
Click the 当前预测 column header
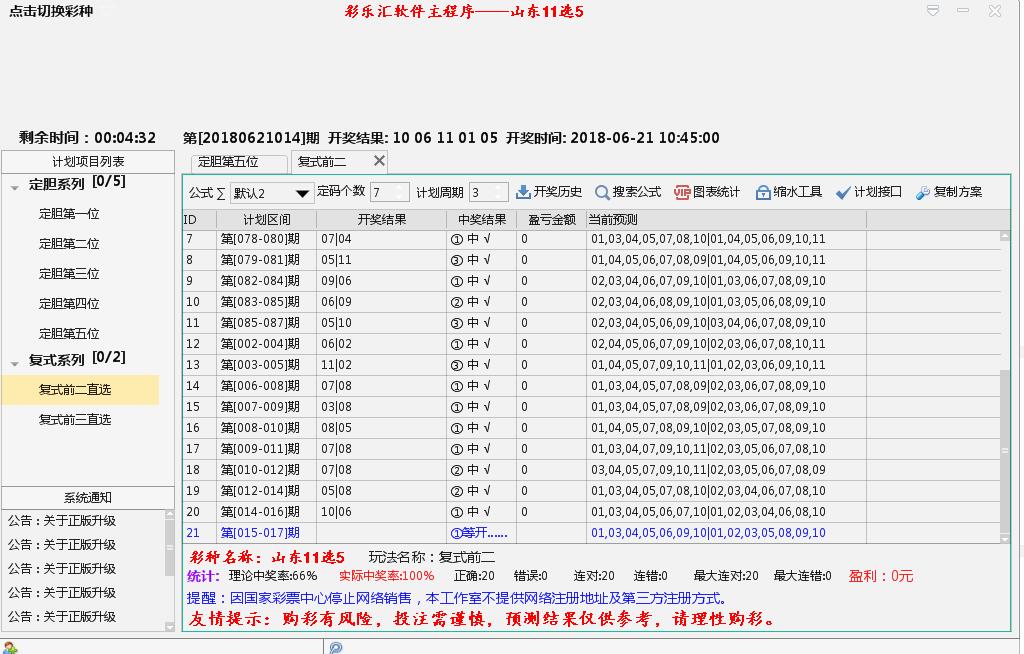pos(726,220)
